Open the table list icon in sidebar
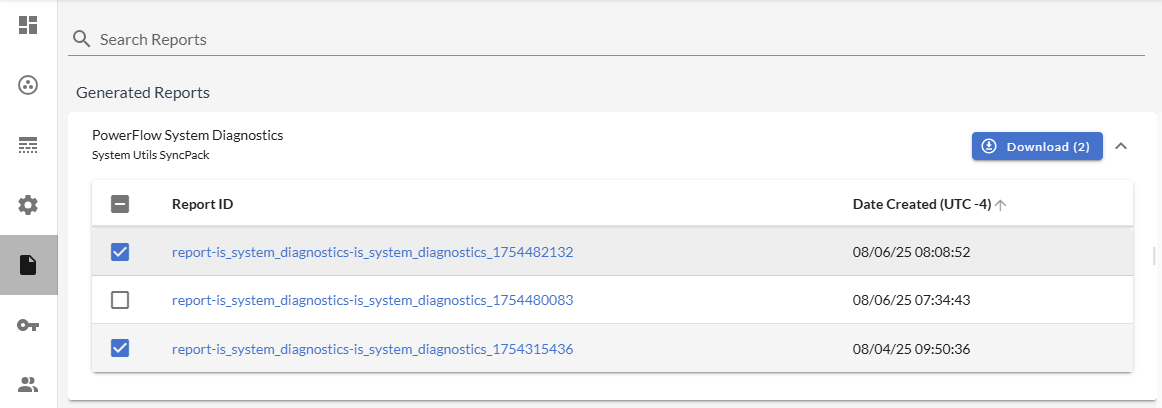 28,145
